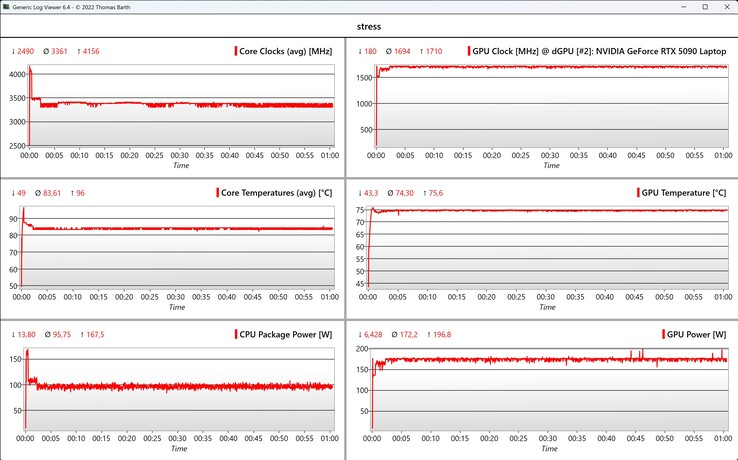
Task: Click the red legend marker for GPU Power
Action: tap(663, 334)
